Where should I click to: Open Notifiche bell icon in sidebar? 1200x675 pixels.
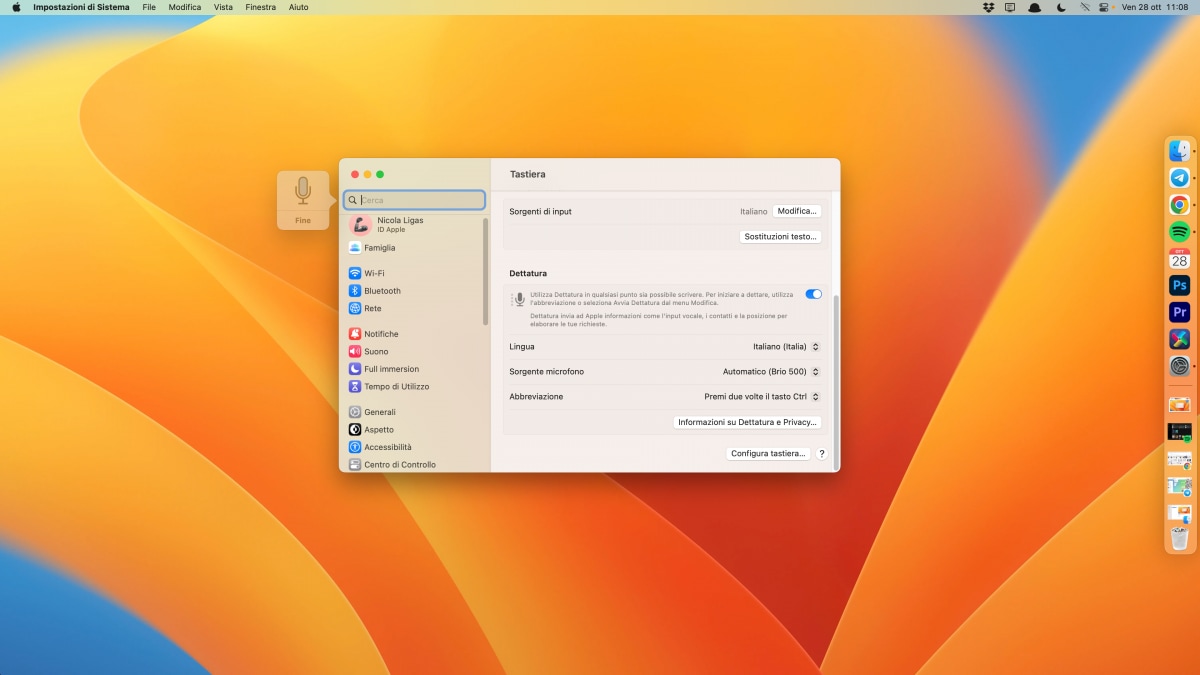coord(355,334)
